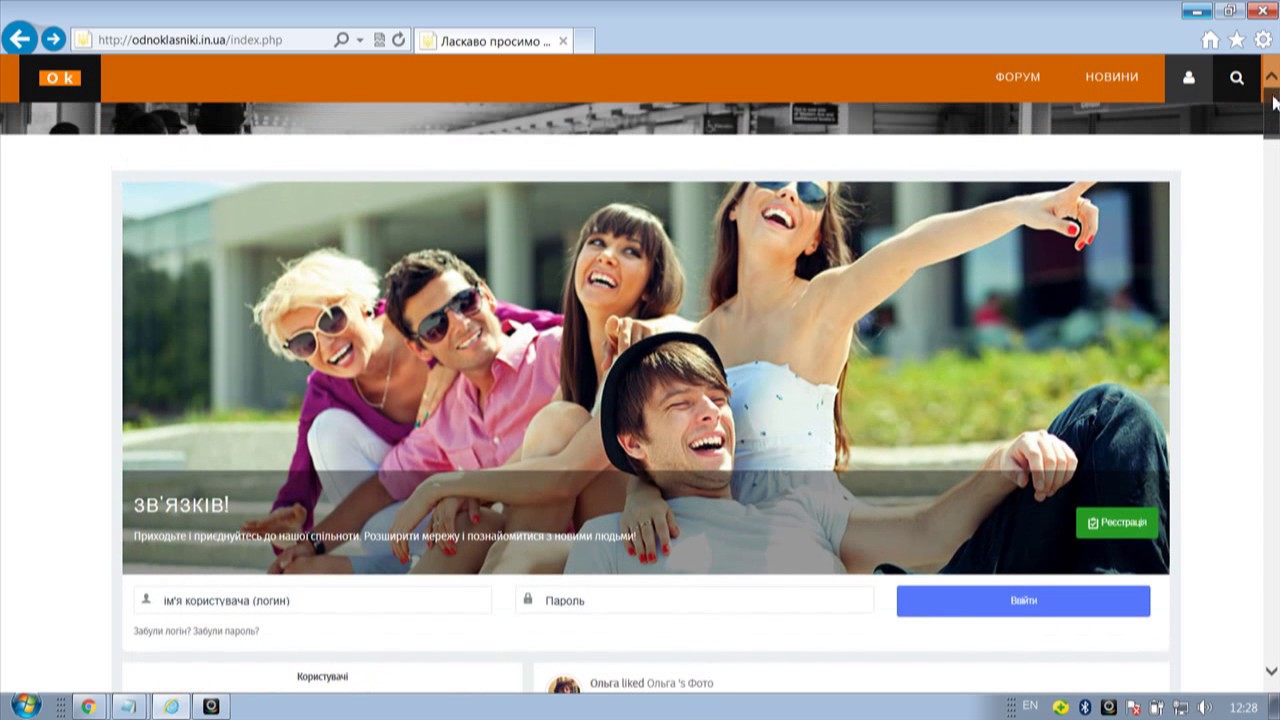Click the Пароль password field

695,600
